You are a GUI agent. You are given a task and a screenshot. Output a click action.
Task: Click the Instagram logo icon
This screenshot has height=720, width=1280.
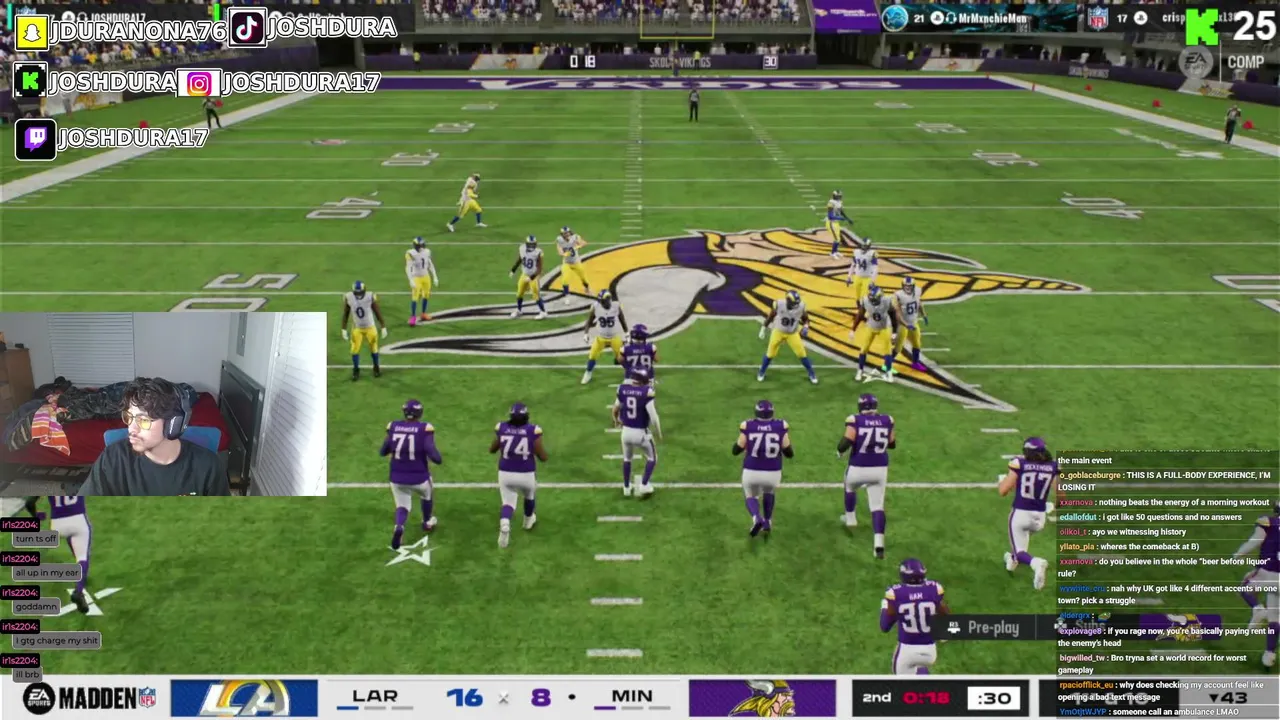199,83
